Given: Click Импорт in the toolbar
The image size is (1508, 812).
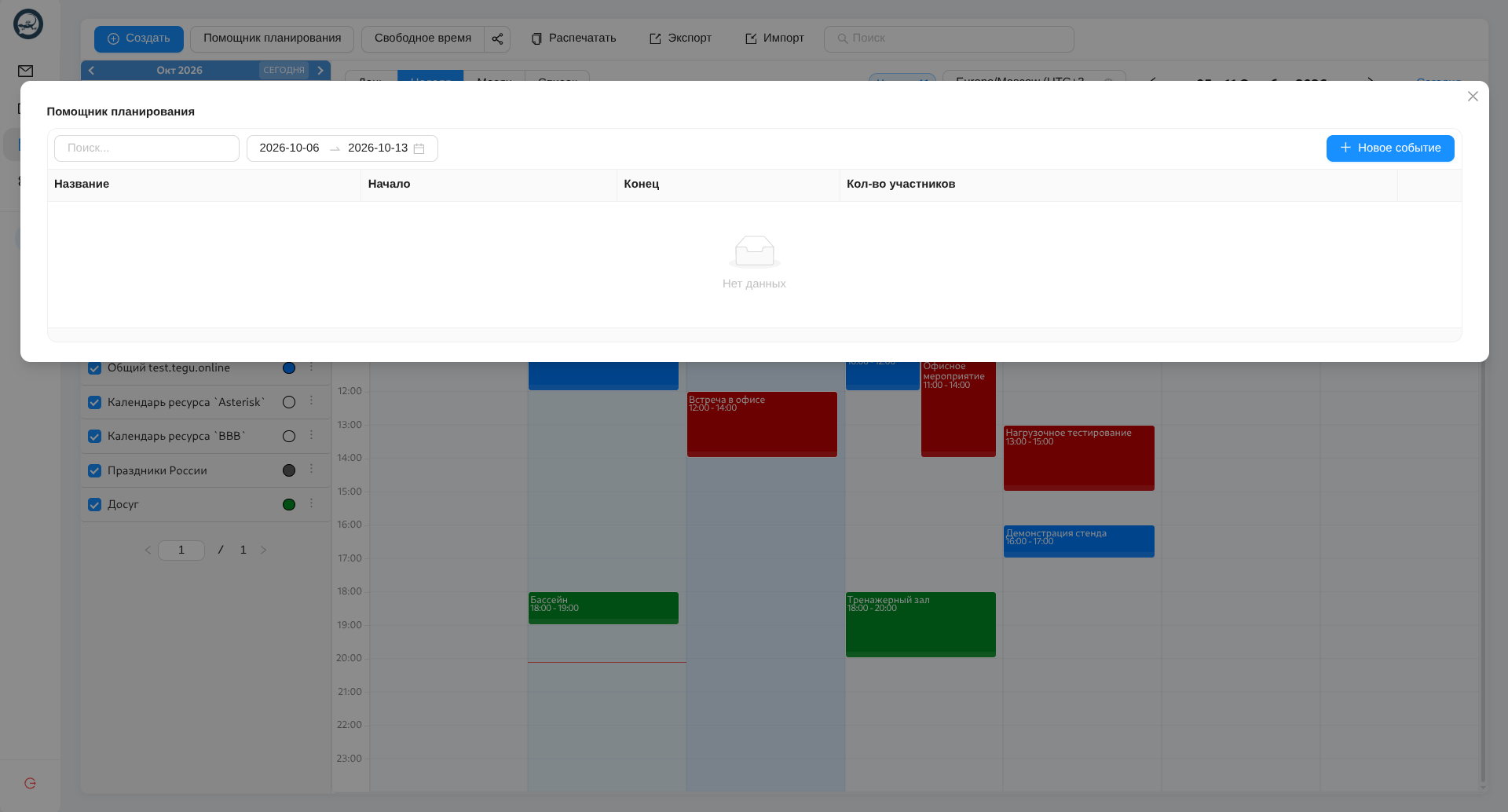Looking at the screenshot, I should pos(774,38).
